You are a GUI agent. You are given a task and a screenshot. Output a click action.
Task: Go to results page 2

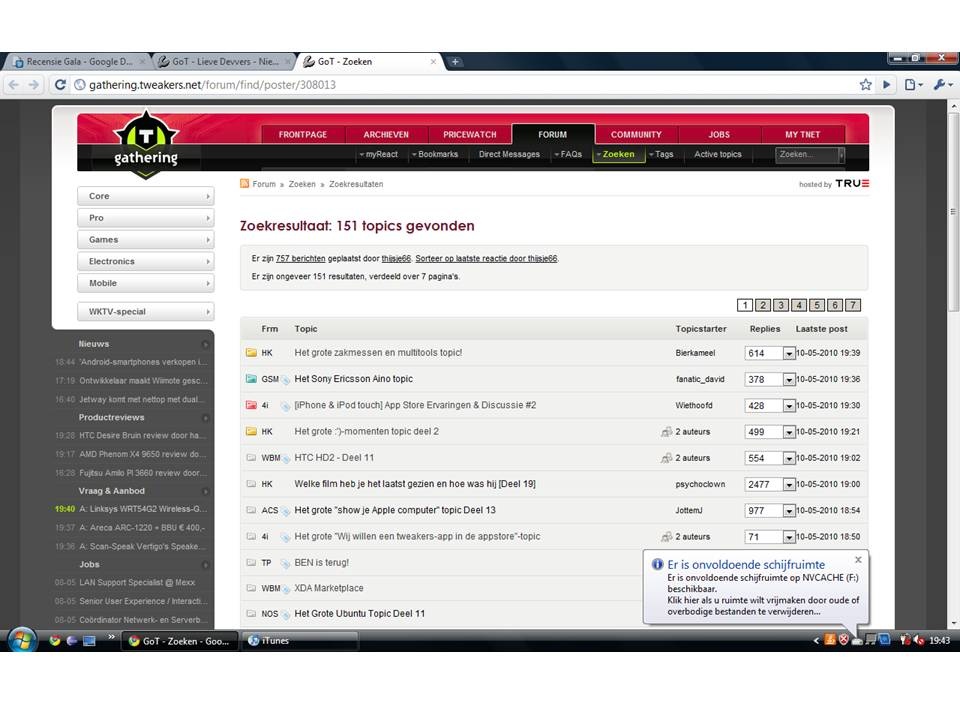coord(763,305)
